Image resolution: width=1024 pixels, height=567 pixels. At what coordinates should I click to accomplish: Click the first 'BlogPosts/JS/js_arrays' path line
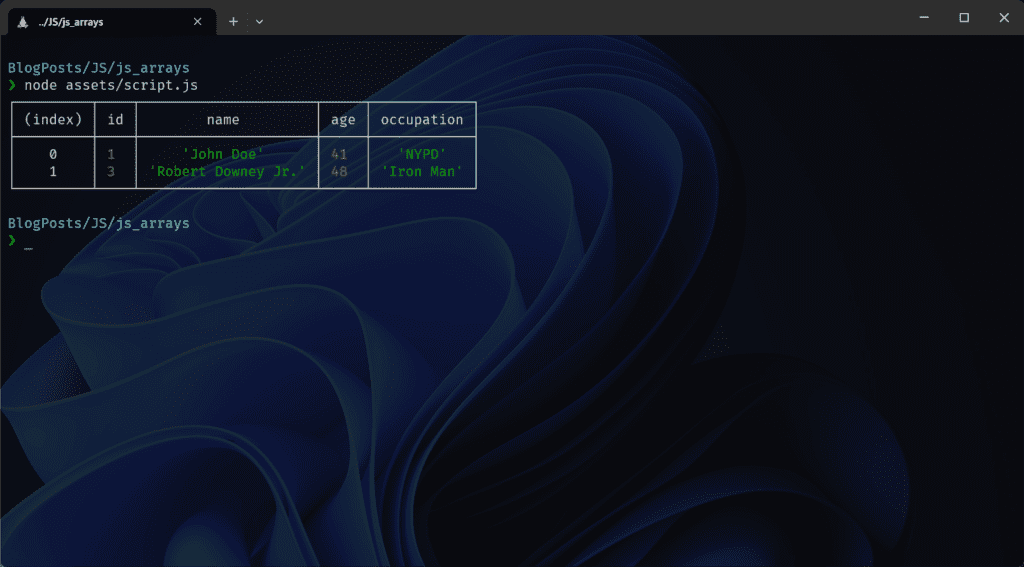99,67
